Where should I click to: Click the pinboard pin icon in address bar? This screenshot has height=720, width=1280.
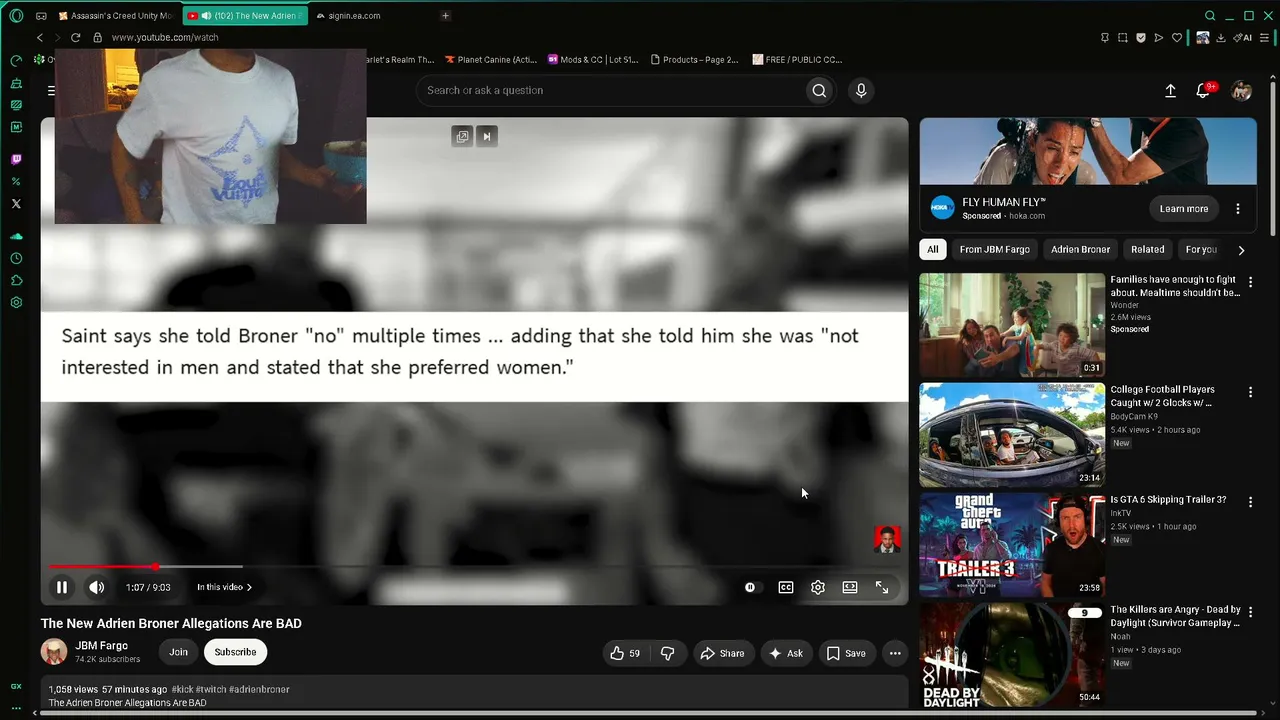click(1105, 37)
